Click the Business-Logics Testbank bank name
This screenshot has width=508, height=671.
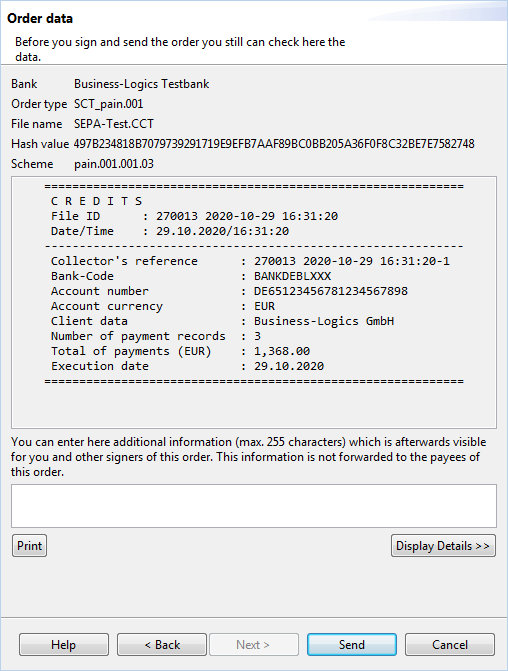(142, 84)
